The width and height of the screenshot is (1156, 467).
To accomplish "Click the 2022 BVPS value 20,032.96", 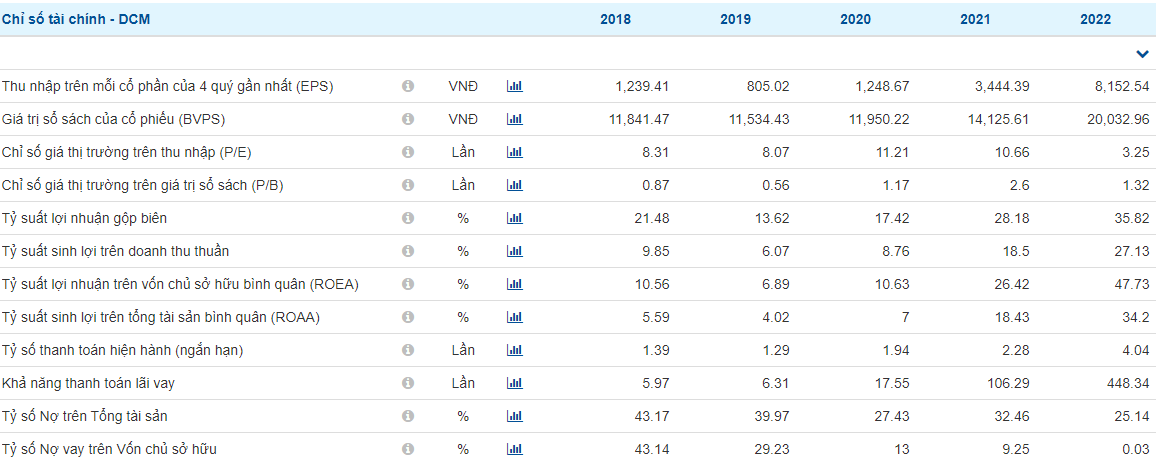I will [x=1119, y=119].
